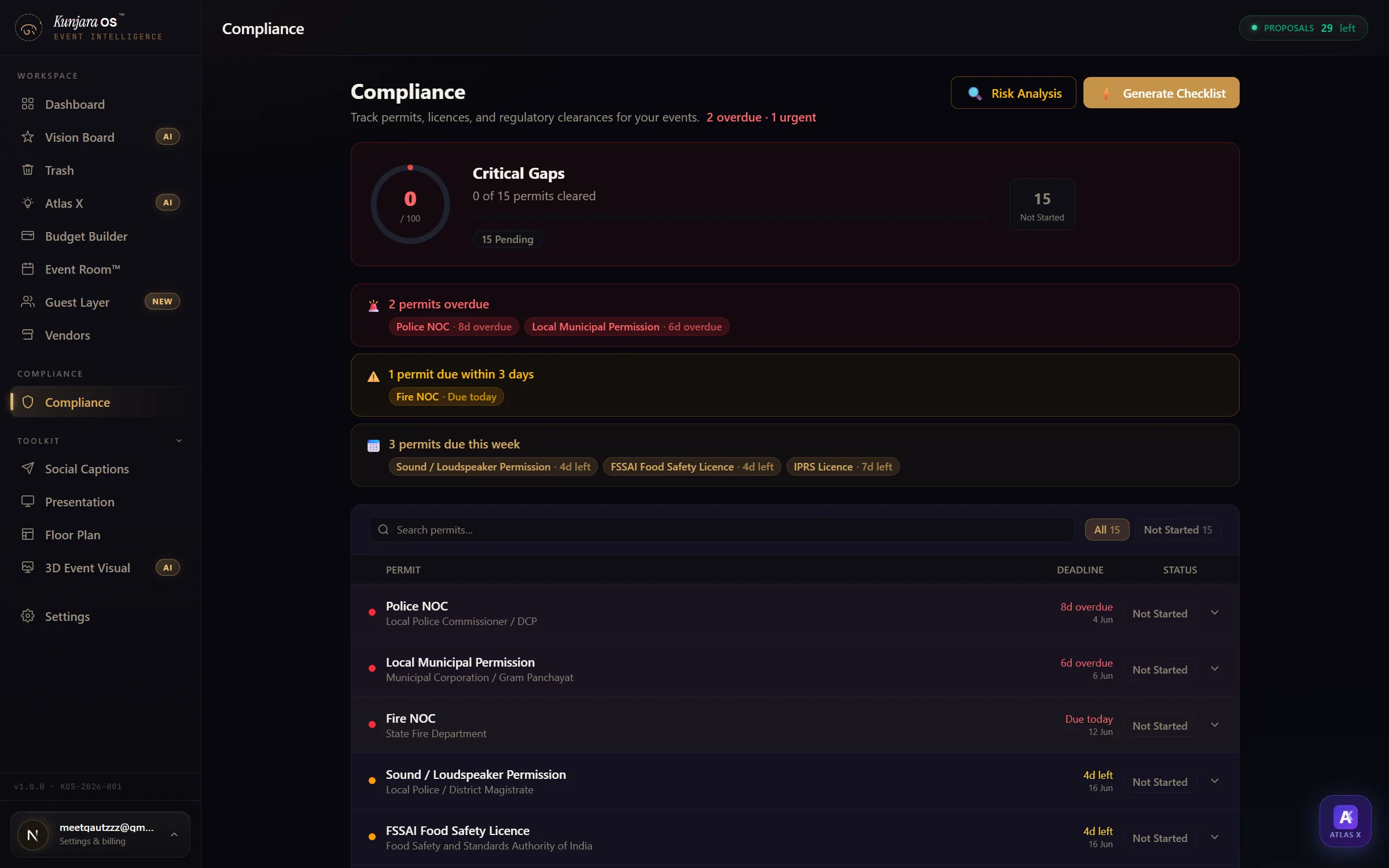Click the Generate Checklist button

click(x=1161, y=93)
